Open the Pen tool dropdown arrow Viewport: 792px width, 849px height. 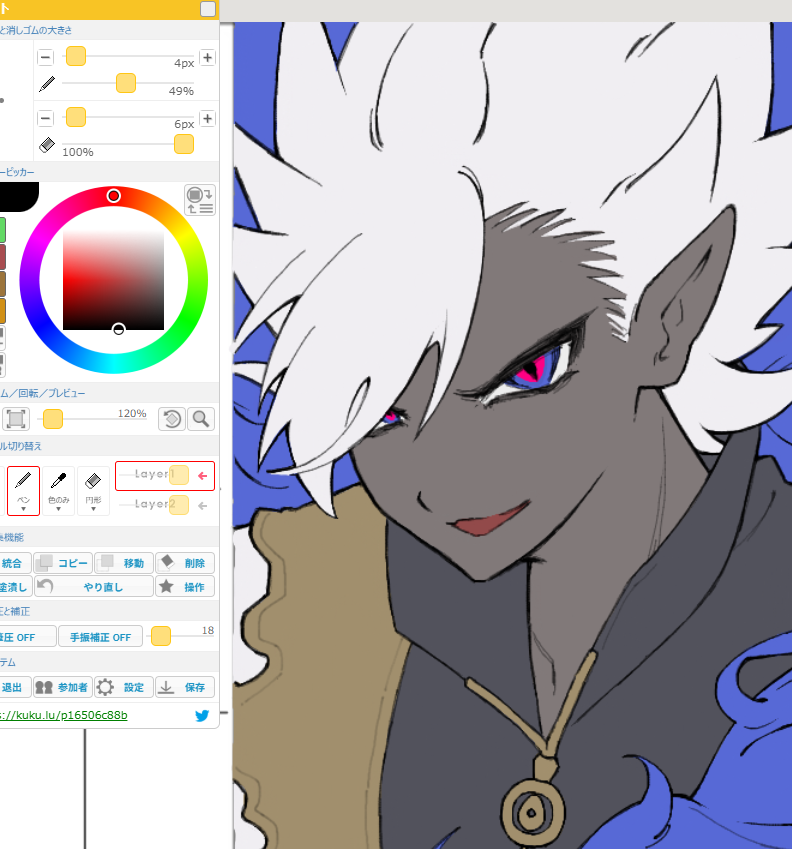(x=23, y=509)
